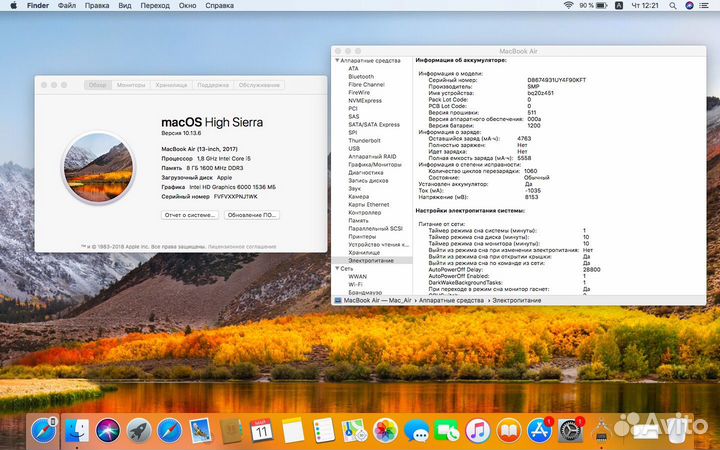Open the Finder menu
This screenshot has width=720, height=450.
pyautogui.click(x=38, y=6)
